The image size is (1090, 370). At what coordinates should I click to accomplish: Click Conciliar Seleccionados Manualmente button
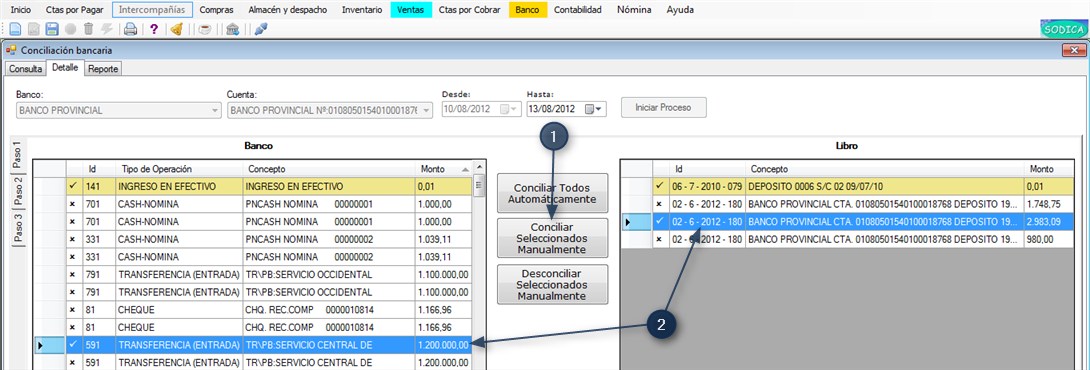(553, 239)
